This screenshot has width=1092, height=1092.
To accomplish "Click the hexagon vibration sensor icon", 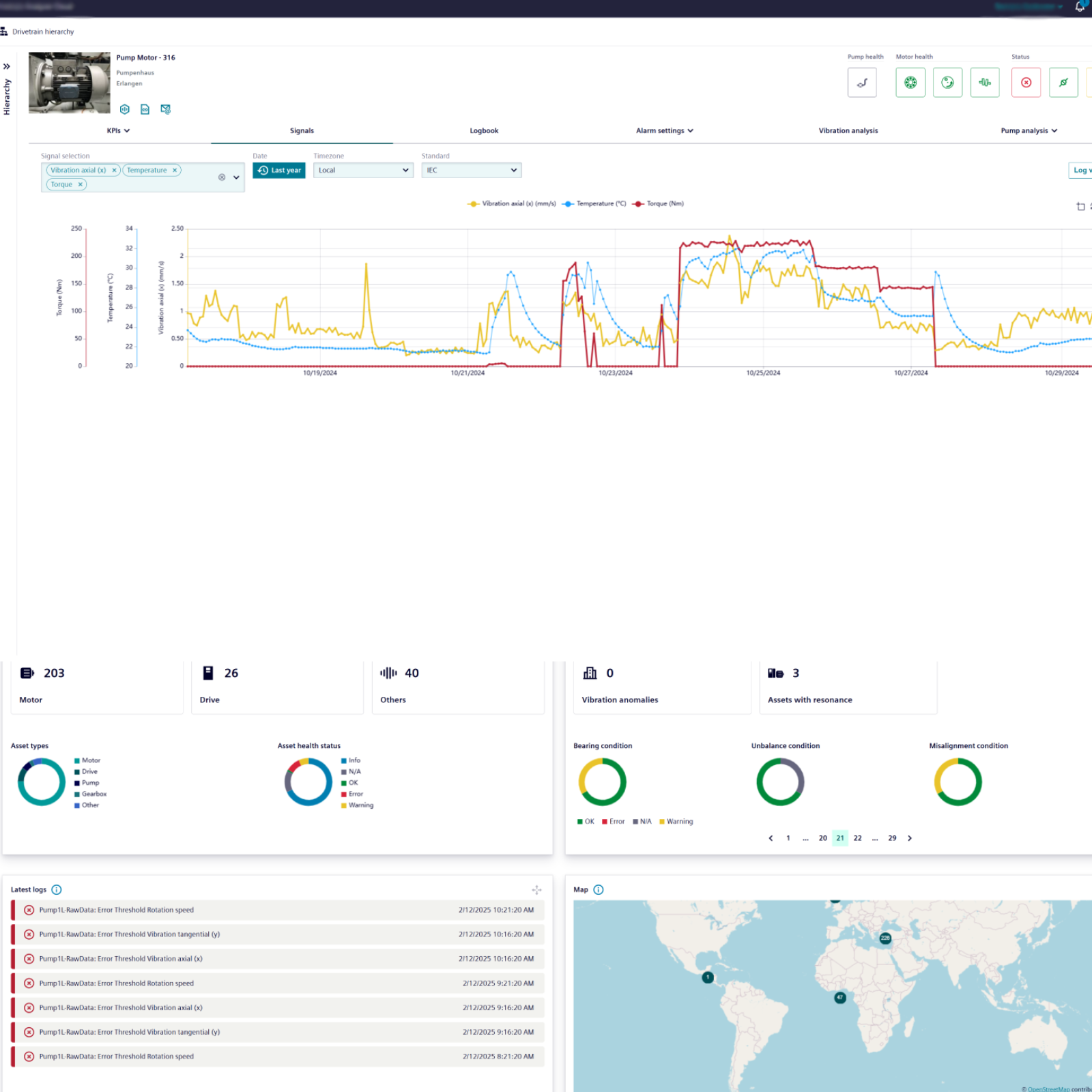I will (x=125, y=109).
